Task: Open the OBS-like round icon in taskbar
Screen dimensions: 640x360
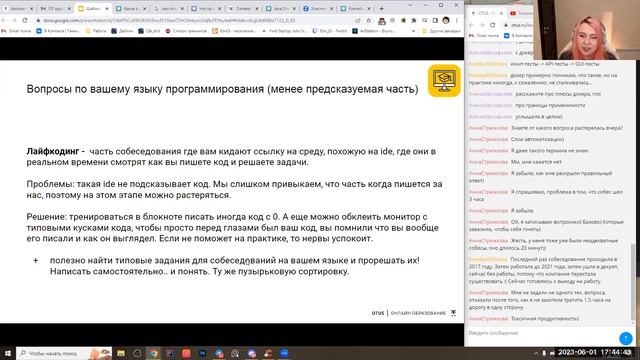Action: pyautogui.click(x=137, y=353)
